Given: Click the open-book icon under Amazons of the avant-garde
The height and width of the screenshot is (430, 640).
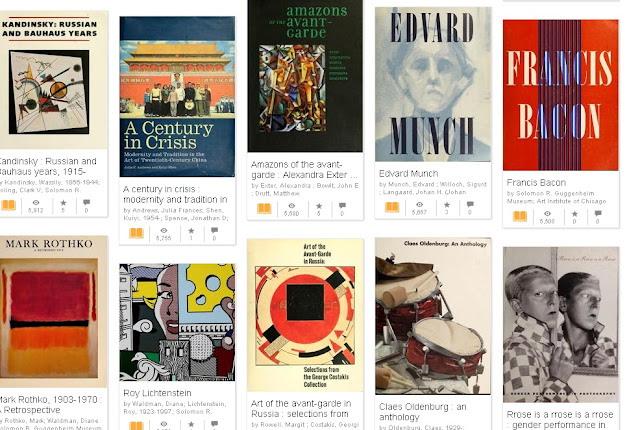Looking at the screenshot, I should click(264, 208).
